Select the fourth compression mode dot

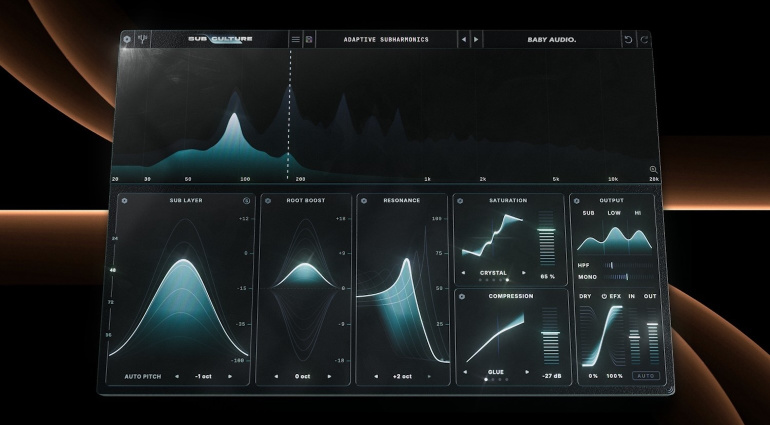[x=507, y=379]
